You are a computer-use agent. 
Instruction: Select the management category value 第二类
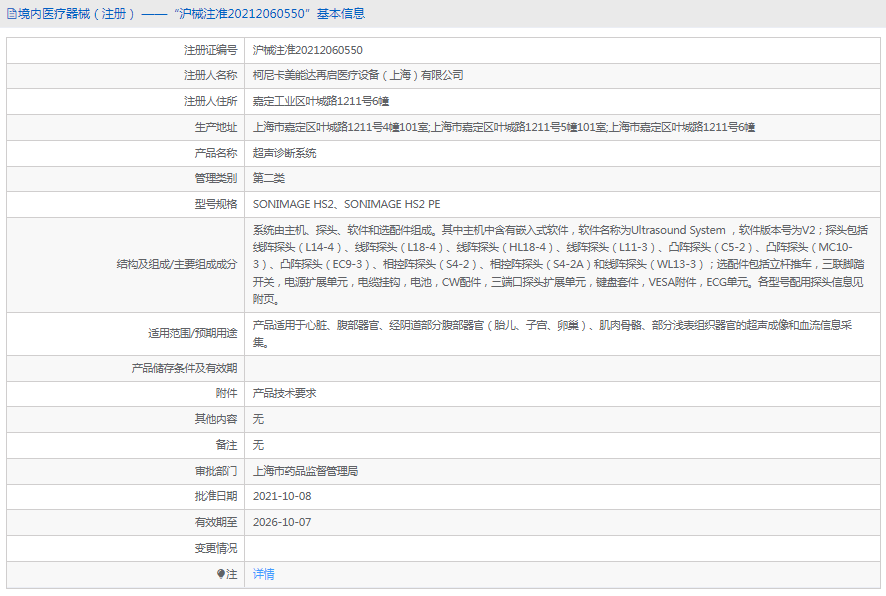tap(268, 179)
